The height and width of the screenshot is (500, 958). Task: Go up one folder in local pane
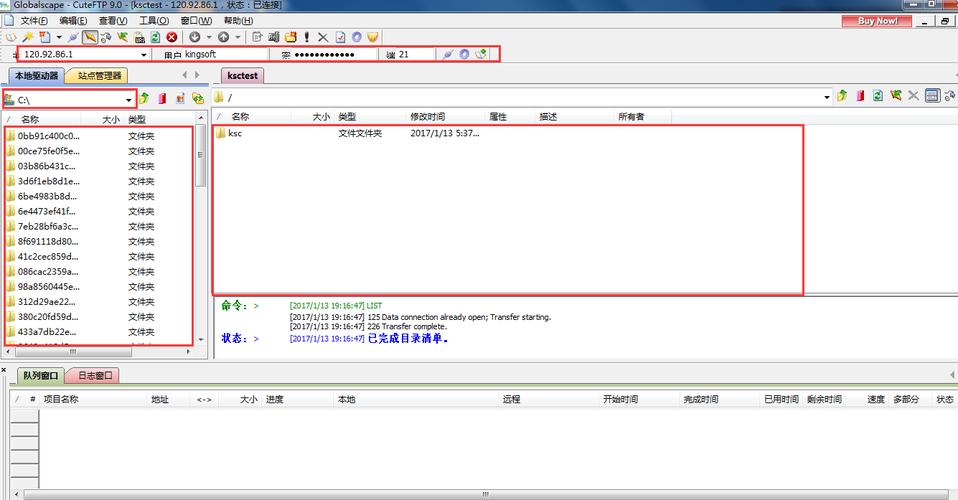coord(144,98)
